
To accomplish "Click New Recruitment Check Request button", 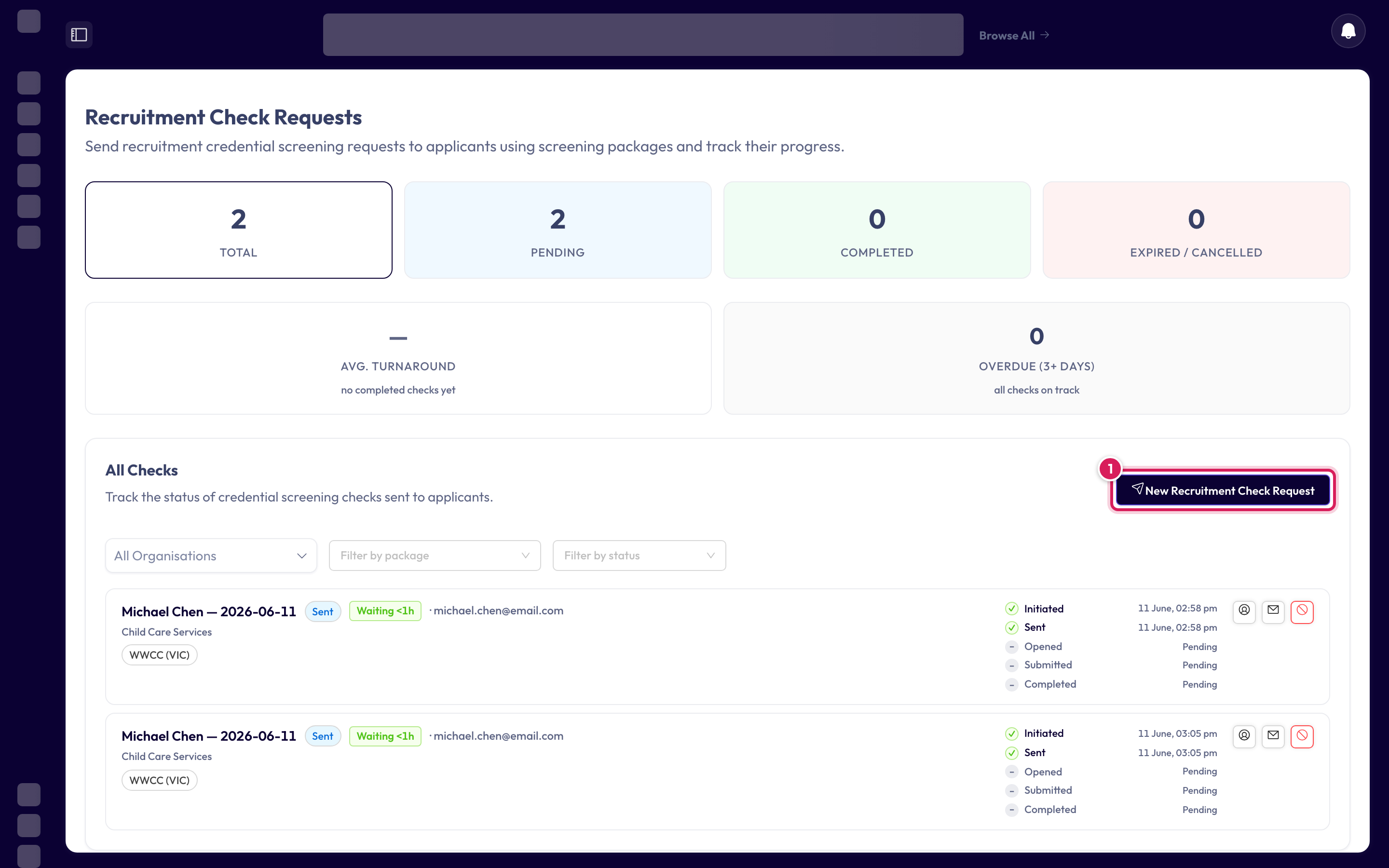I will click(x=1223, y=490).
